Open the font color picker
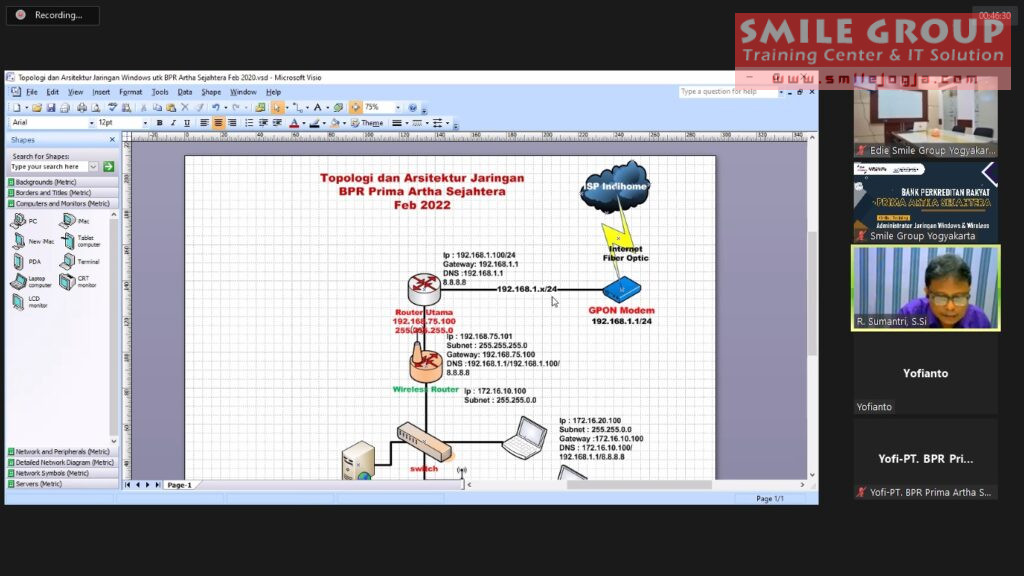The image size is (1024, 576). point(295,123)
